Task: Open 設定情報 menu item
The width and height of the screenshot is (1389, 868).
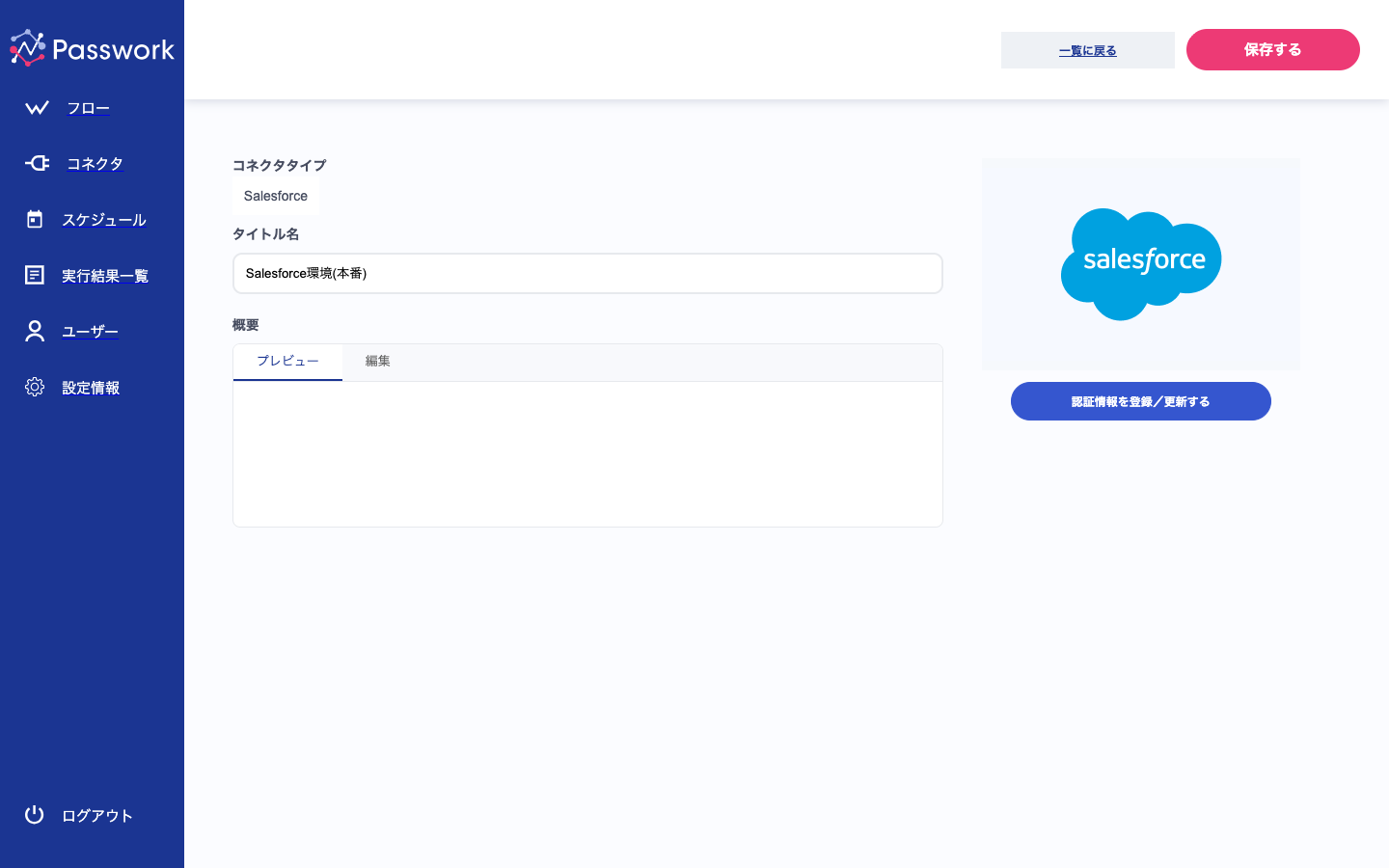Action: 91,388
